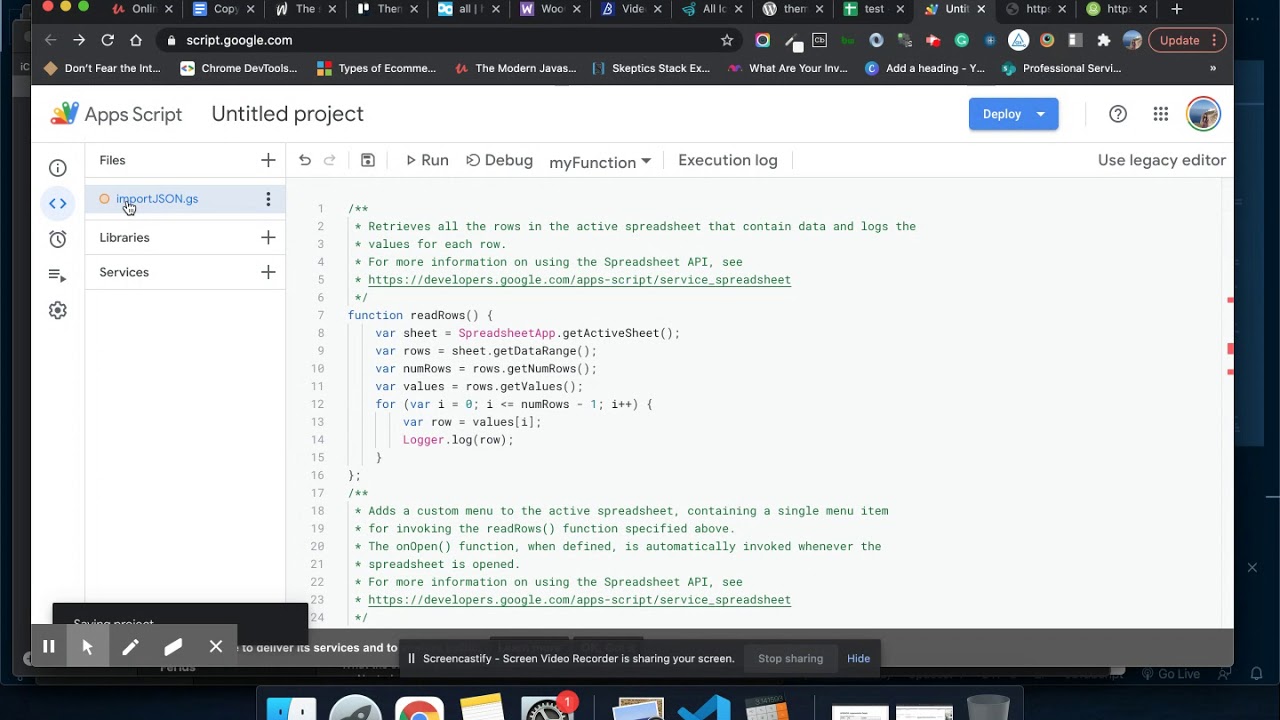Open the Types of Ecomme... bookmark
Image resolution: width=1280 pixels, height=720 pixels.
click(x=376, y=68)
